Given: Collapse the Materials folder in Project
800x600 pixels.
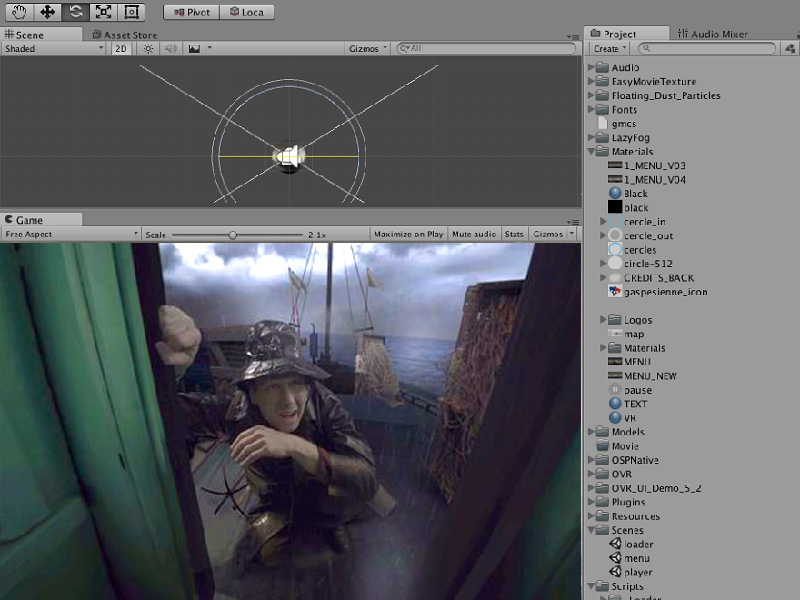Looking at the screenshot, I should point(591,152).
